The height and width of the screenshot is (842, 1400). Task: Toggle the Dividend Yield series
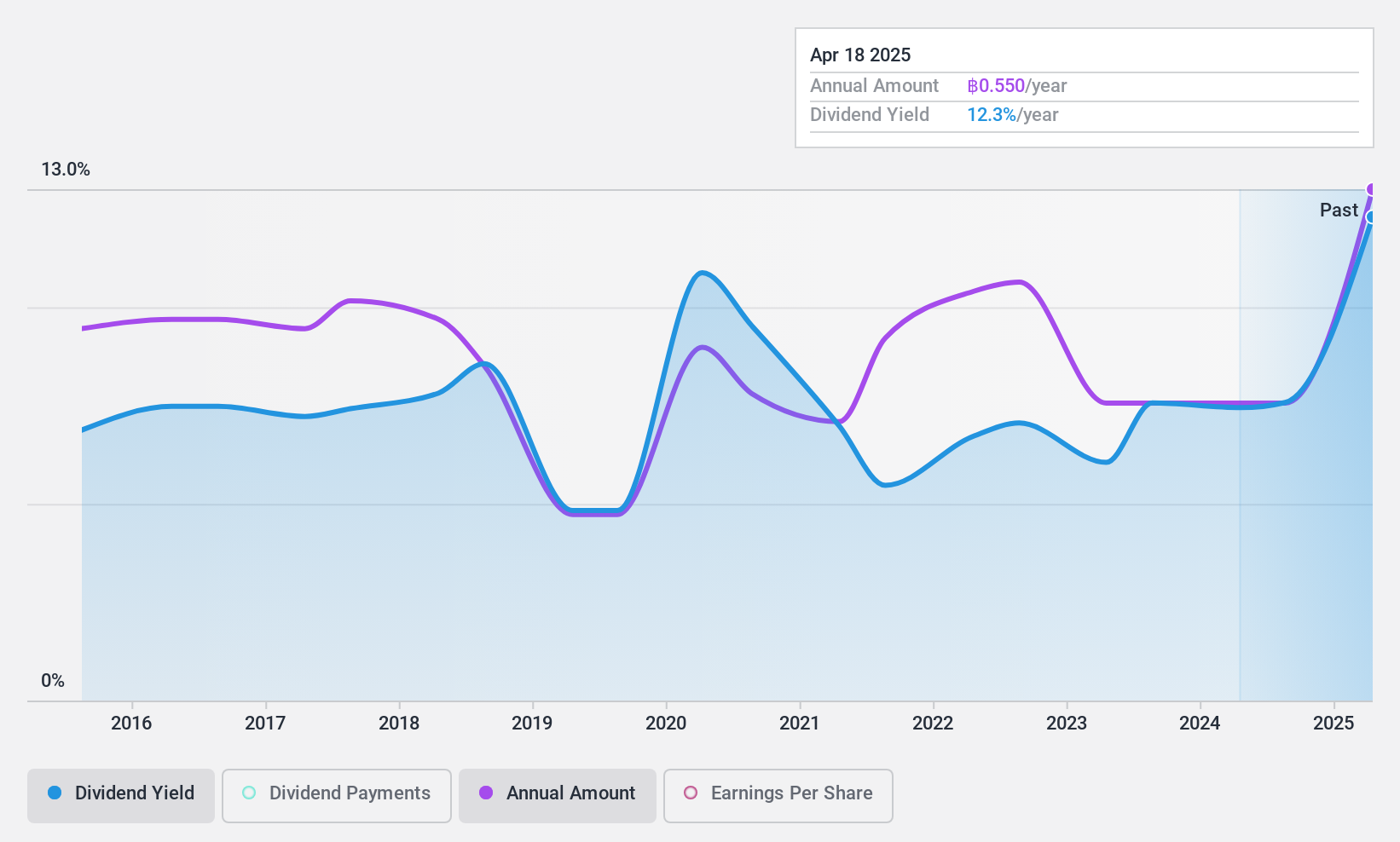(121, 795)
